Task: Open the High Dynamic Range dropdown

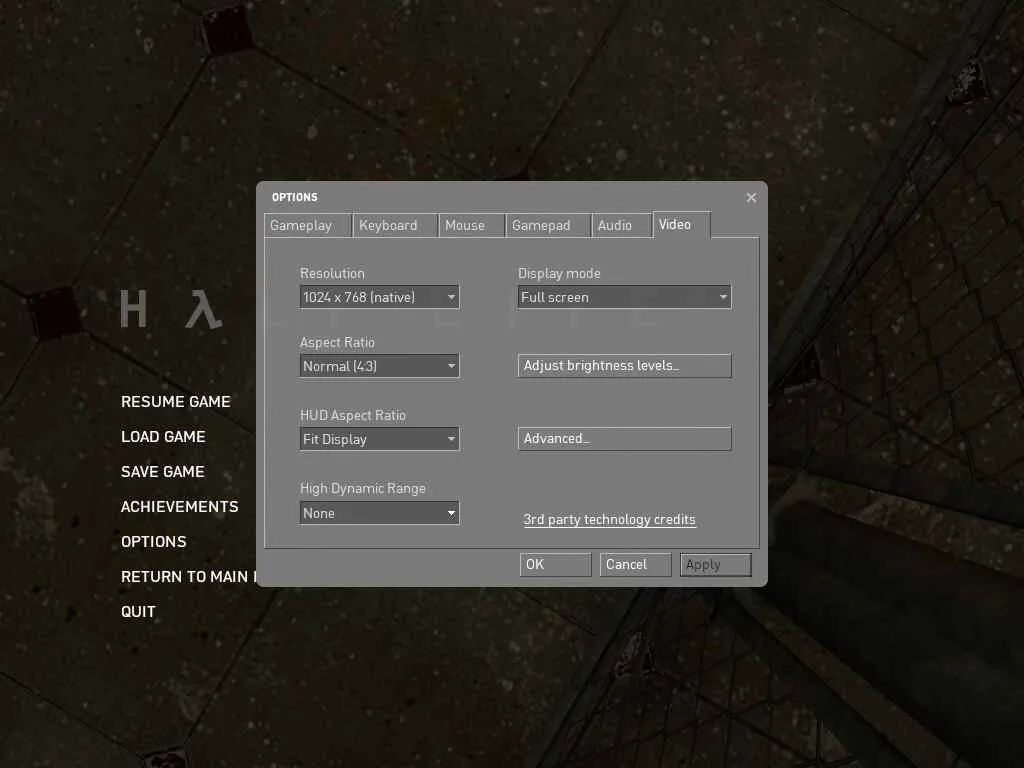Action: point(379,513)
